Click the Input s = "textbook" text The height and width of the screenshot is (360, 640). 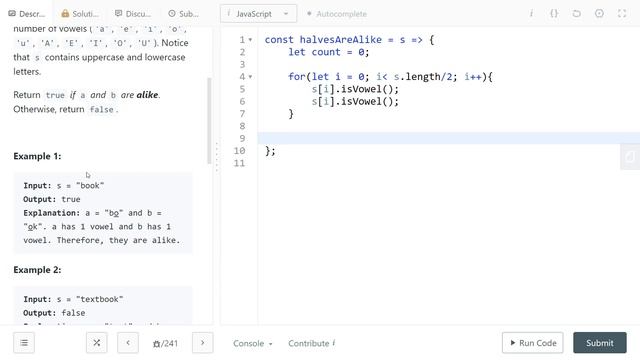73,299
